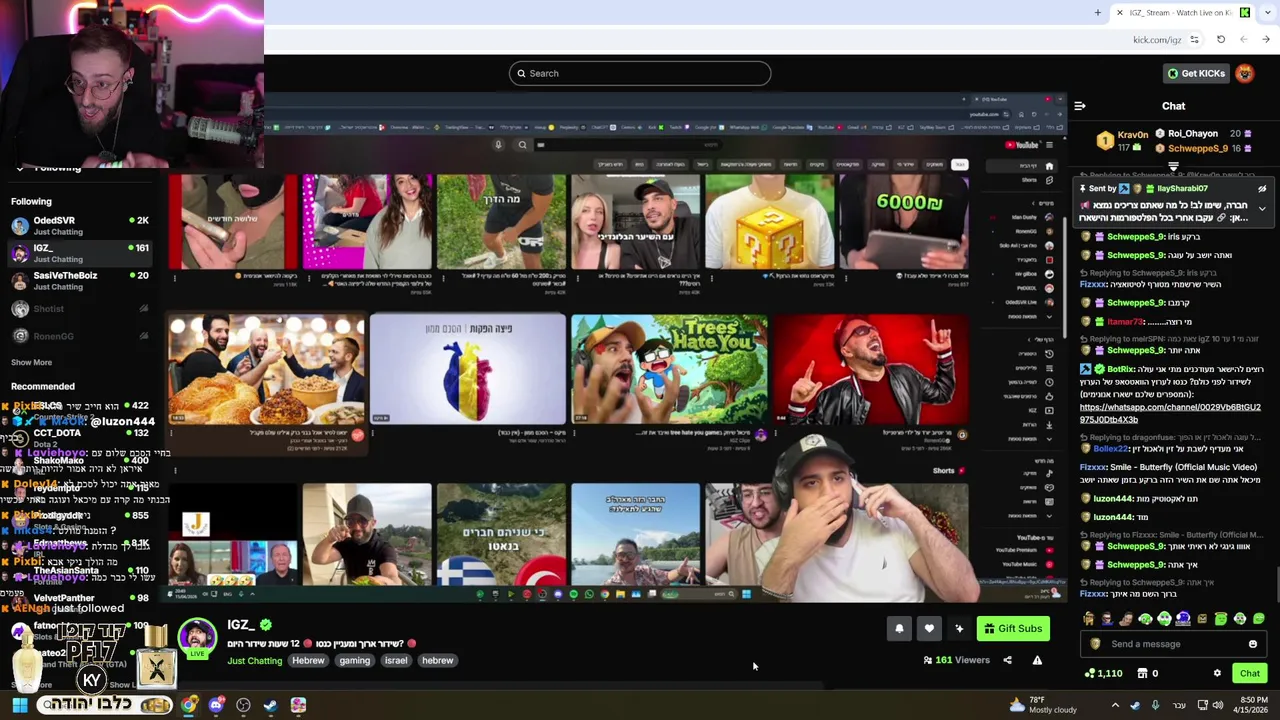Open chat settings gear icon
The width and height of the screenshot is (1280, 720).
(x=1217, y=673)
